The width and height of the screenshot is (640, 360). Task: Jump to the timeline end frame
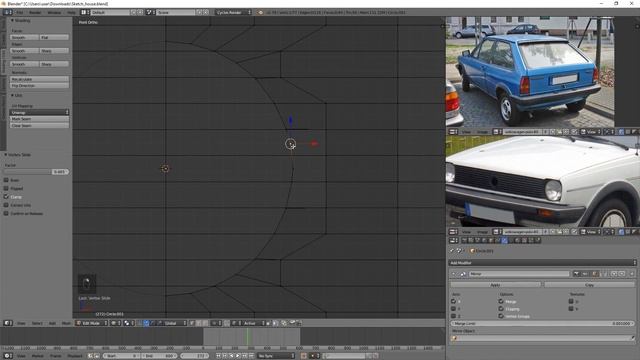tap(251, 356)
